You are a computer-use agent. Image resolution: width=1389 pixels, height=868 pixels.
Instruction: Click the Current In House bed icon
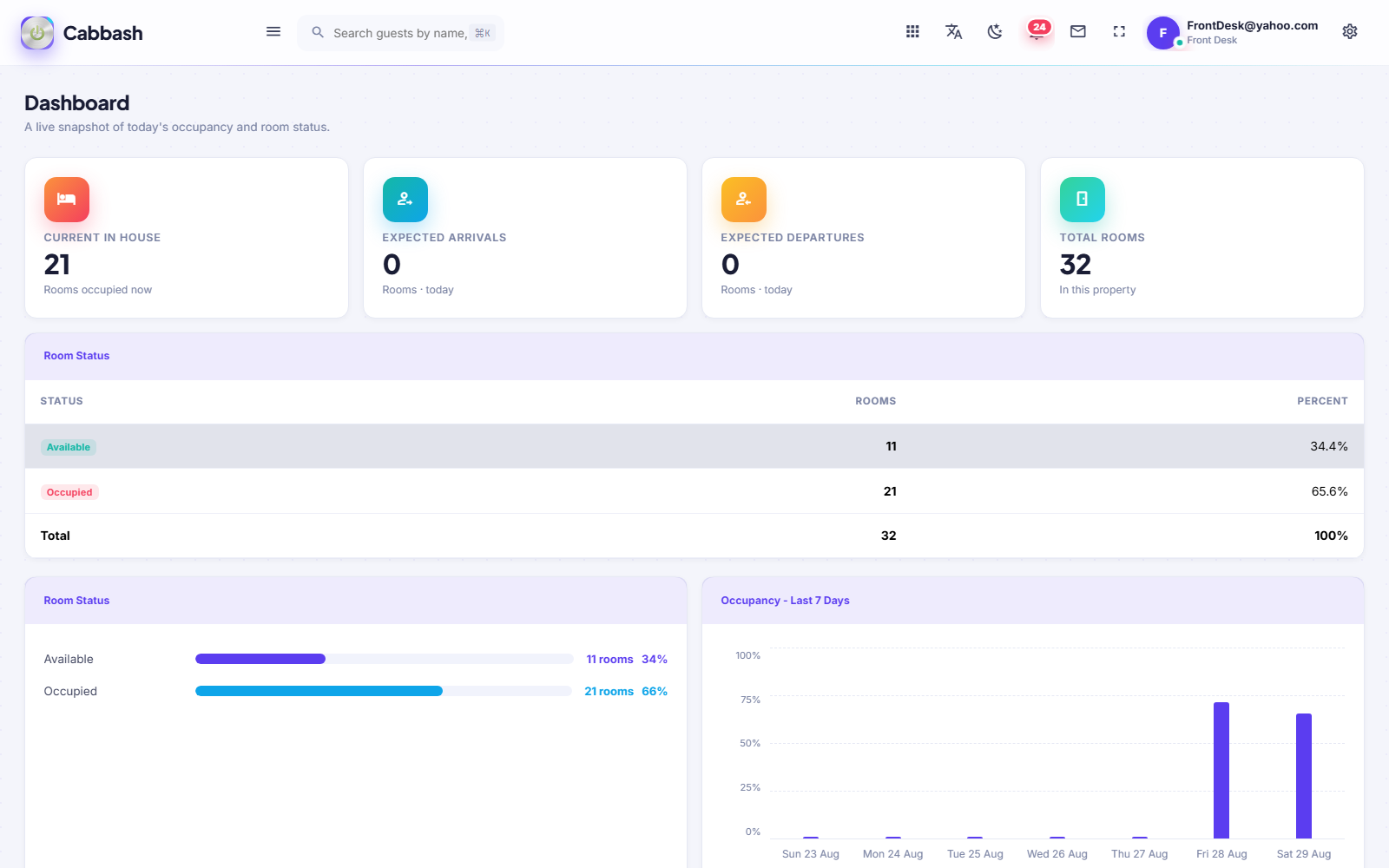[x=67, y=200]
